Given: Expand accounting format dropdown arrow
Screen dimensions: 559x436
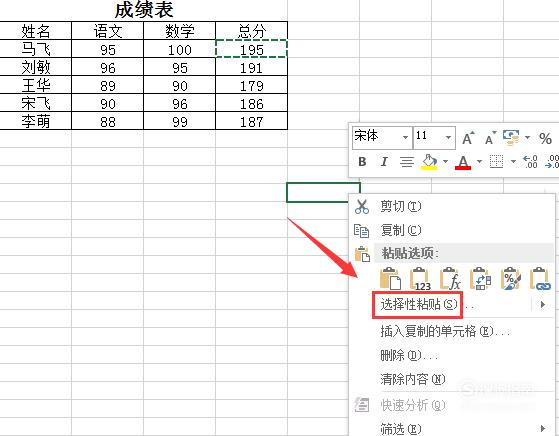Looking at the screenshot, I should pyautogui.click(x=527, y=137).
